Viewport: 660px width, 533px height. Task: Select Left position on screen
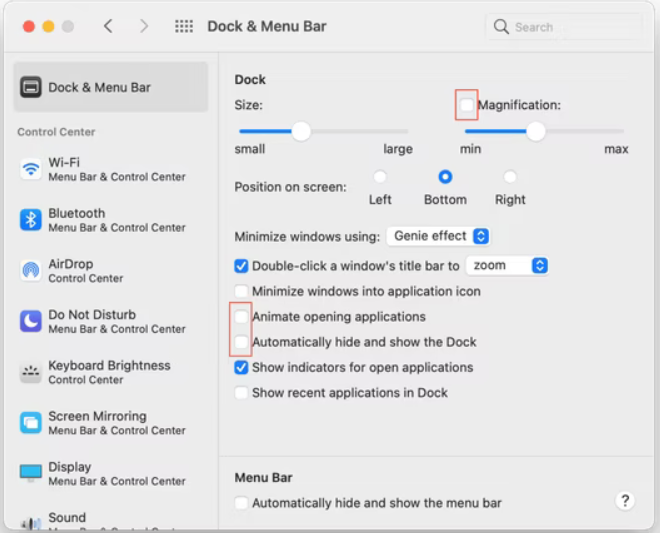tap(380, 177)
